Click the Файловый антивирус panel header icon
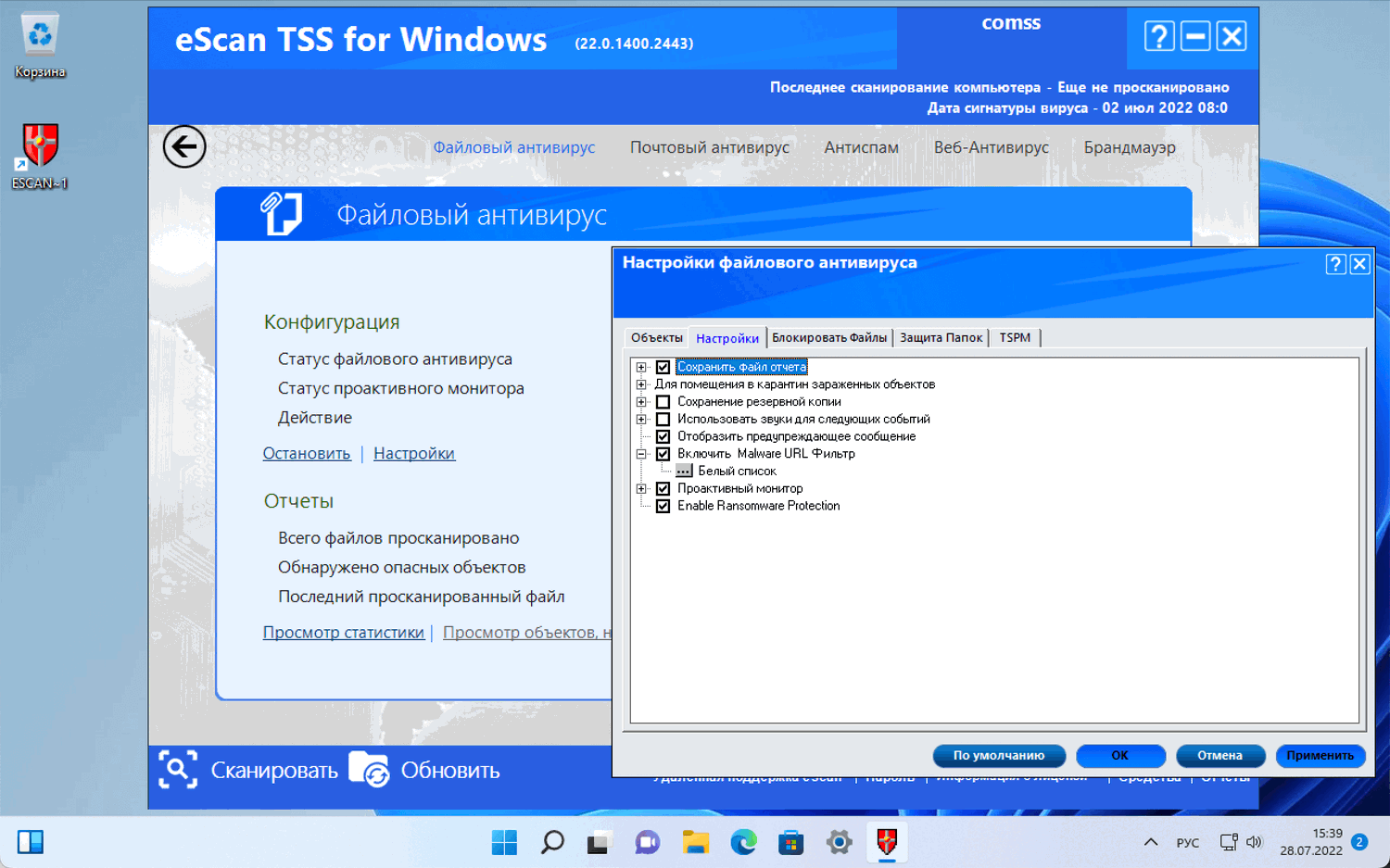 coord(282,214)
